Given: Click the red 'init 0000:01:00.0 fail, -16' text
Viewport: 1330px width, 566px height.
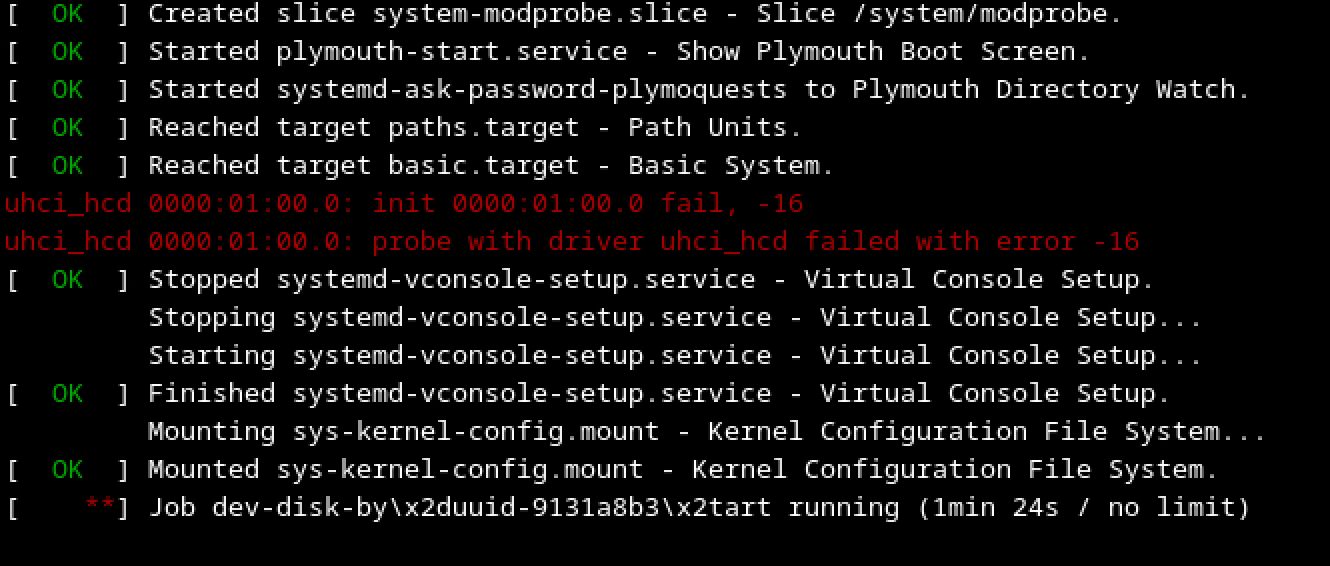Looking at the screenshot, I should pos(587,204).
